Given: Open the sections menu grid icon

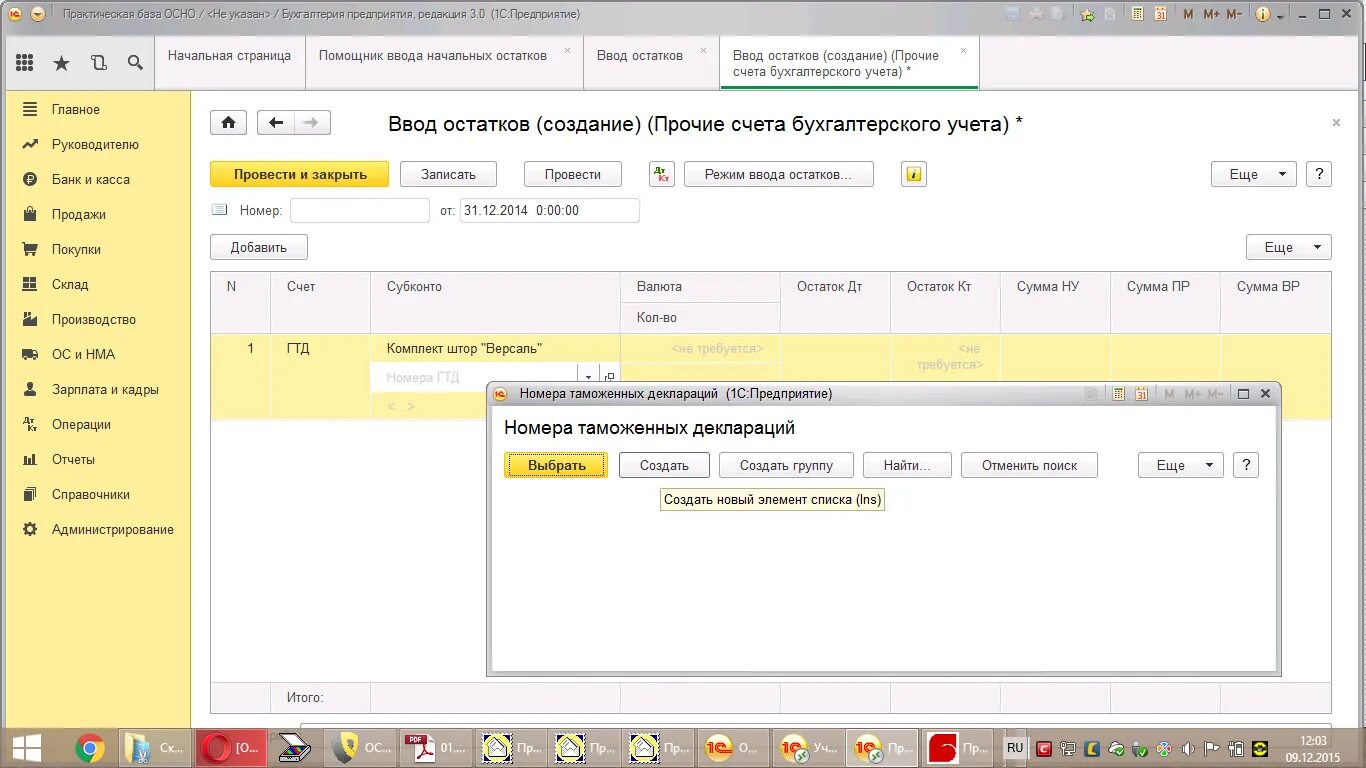Looking at the screenshot, I should 25,63.
